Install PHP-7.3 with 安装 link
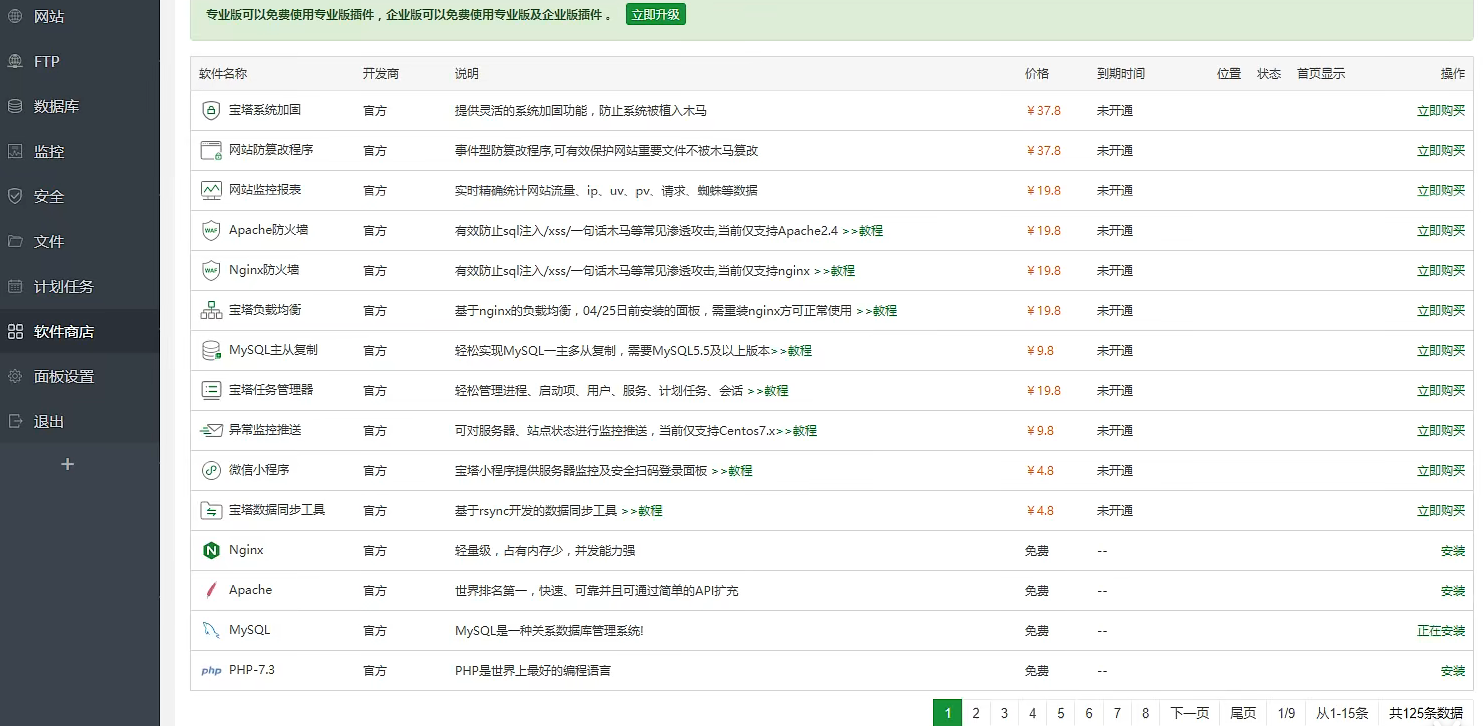1483x726 pixels. pos(1453,671)
